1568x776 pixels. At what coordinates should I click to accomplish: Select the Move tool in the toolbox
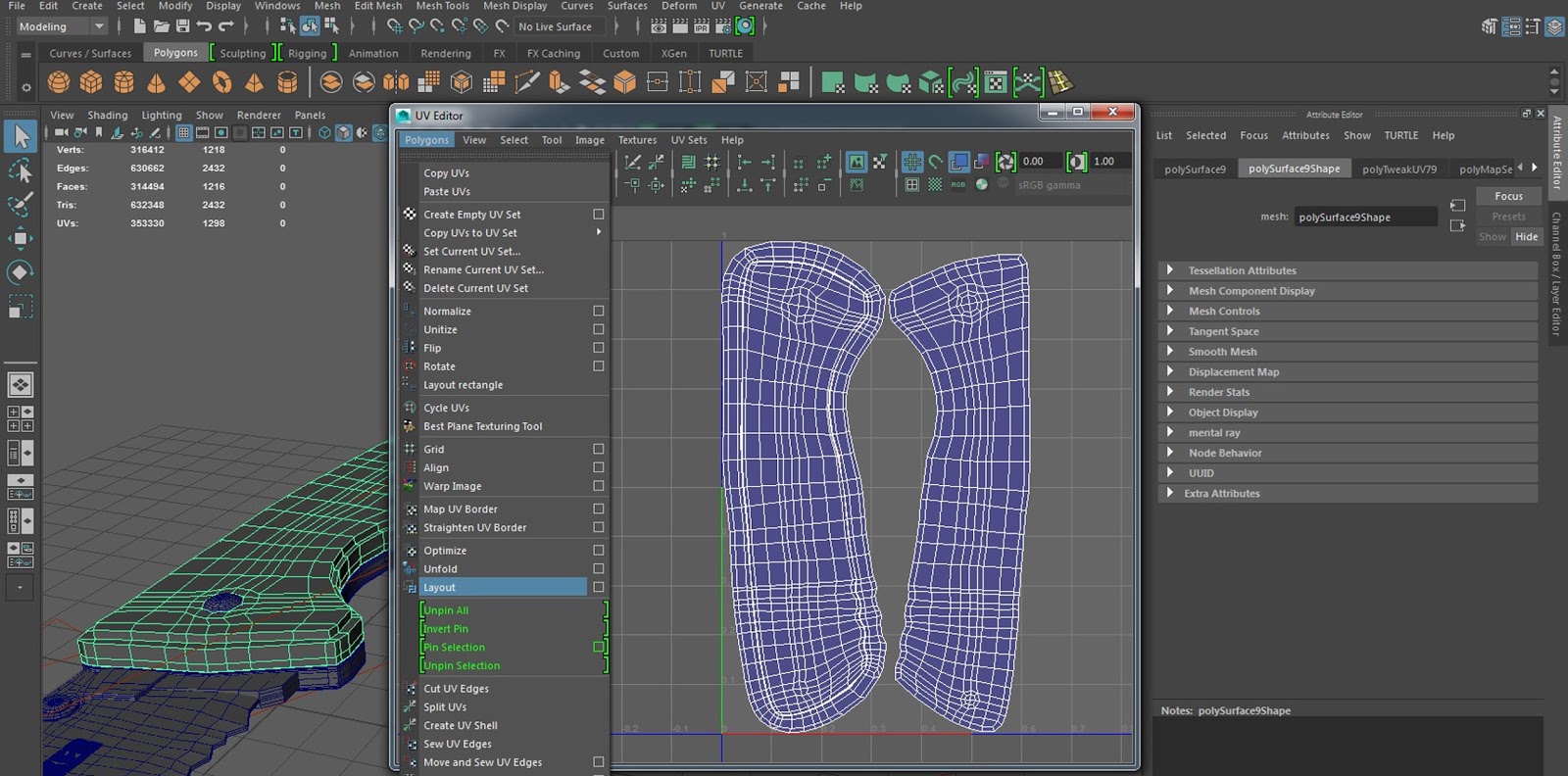(20, 238)
